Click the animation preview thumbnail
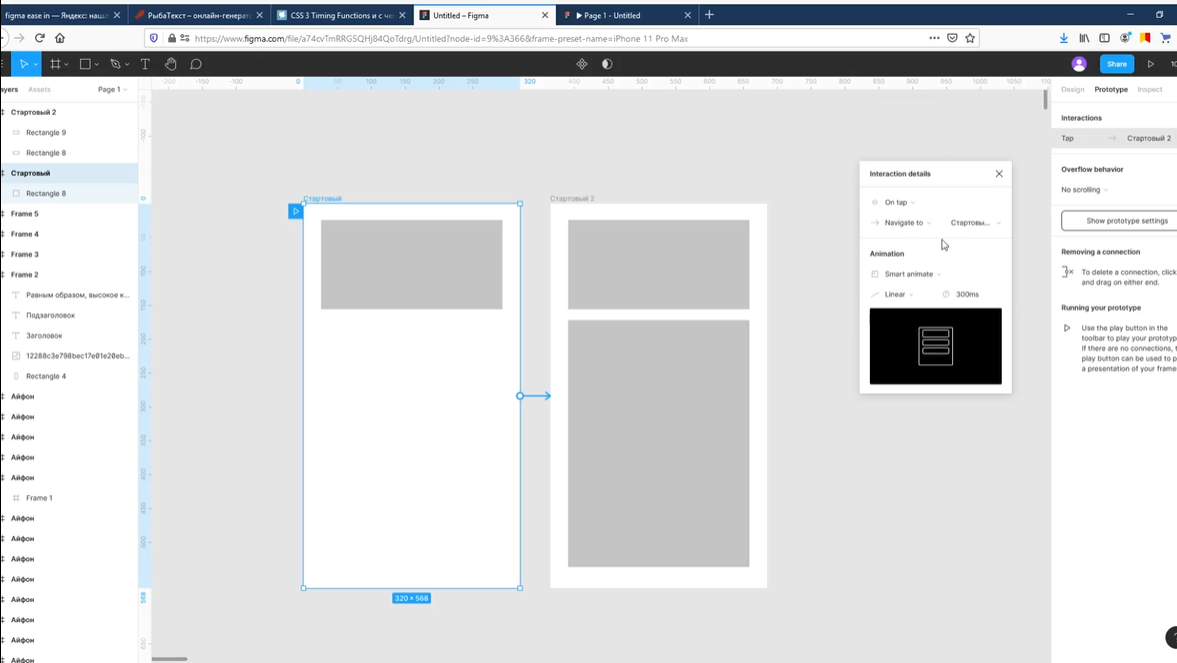The image size is (1177, 663). click(x=935, y=346)
